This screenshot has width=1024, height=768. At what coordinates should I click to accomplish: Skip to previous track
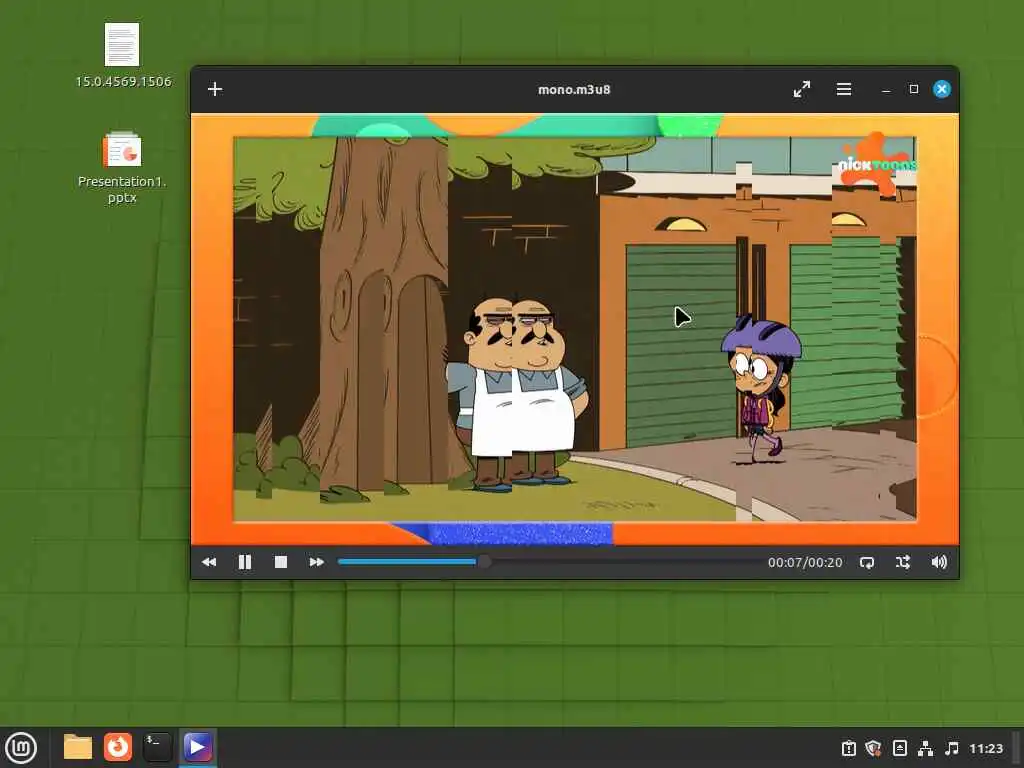click(x=209, y=562)
